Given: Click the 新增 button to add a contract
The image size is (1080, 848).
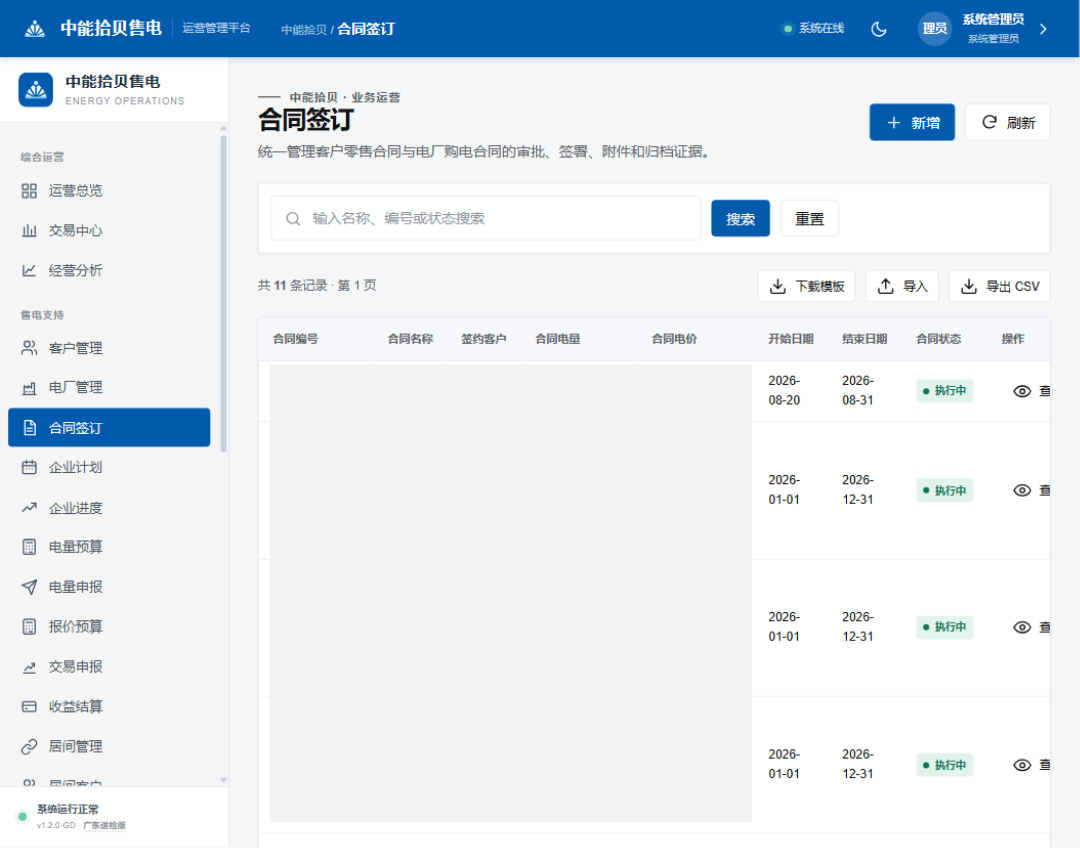Looking at the screenshot, I should [912, 123].
